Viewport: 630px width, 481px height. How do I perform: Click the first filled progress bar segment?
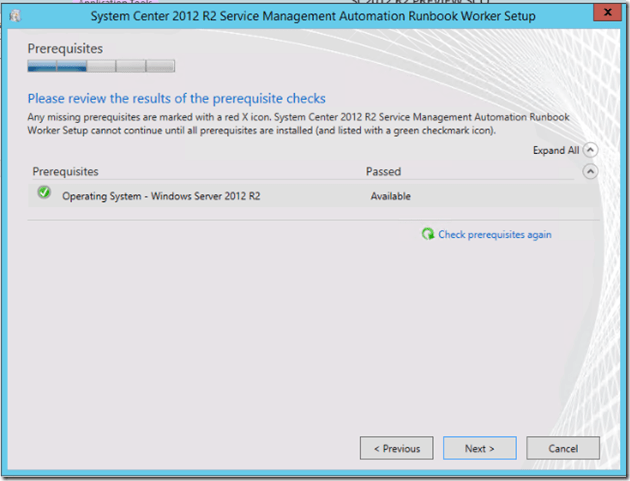[x=41, y=67]
